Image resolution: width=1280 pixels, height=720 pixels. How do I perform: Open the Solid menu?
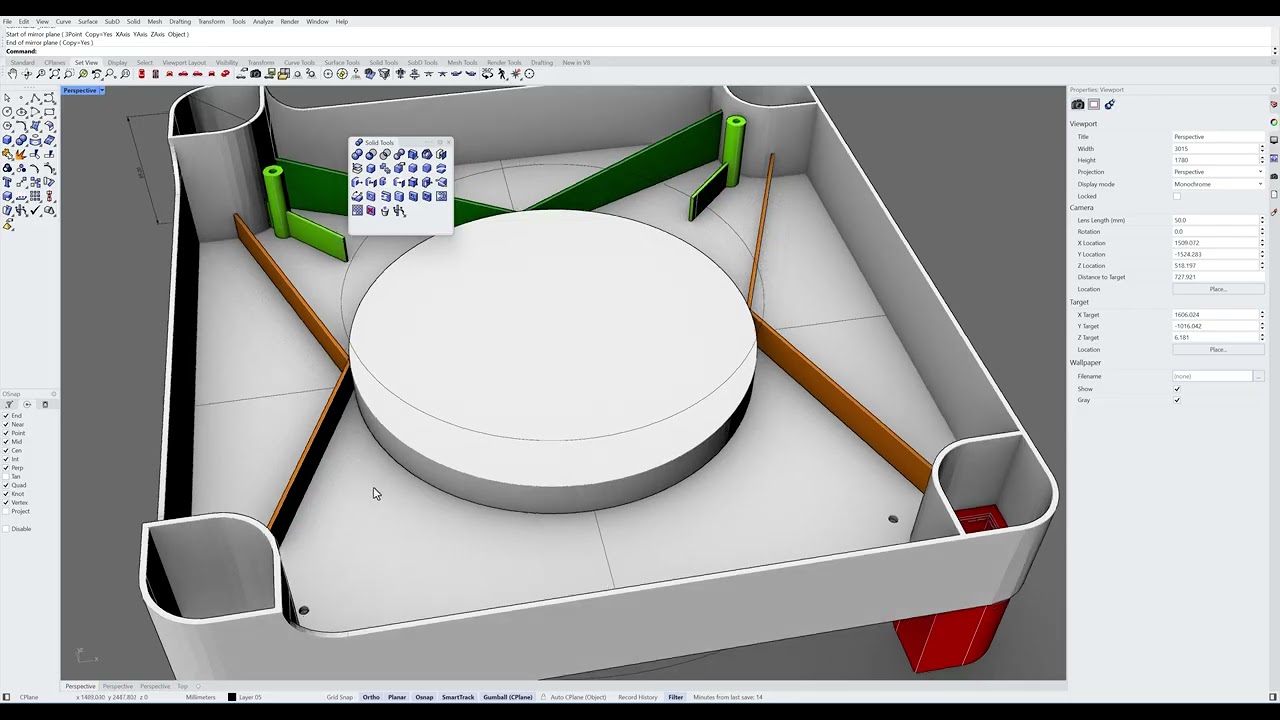133,21
